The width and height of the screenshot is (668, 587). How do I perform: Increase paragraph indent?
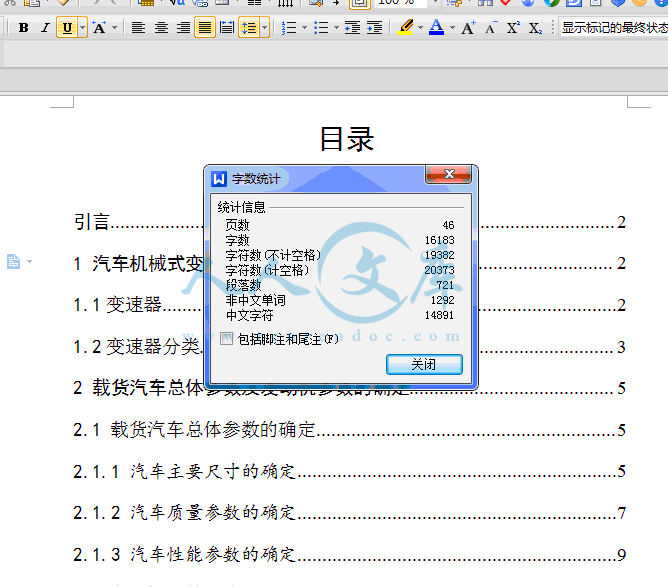374,28
